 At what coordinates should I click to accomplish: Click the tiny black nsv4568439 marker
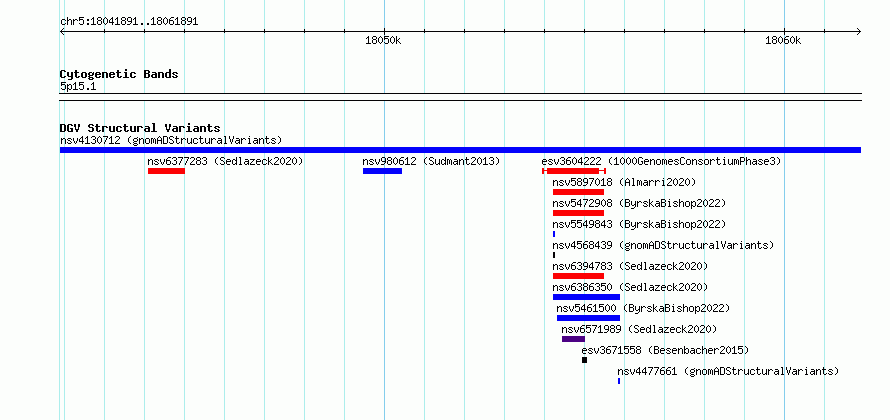(554, 255)
